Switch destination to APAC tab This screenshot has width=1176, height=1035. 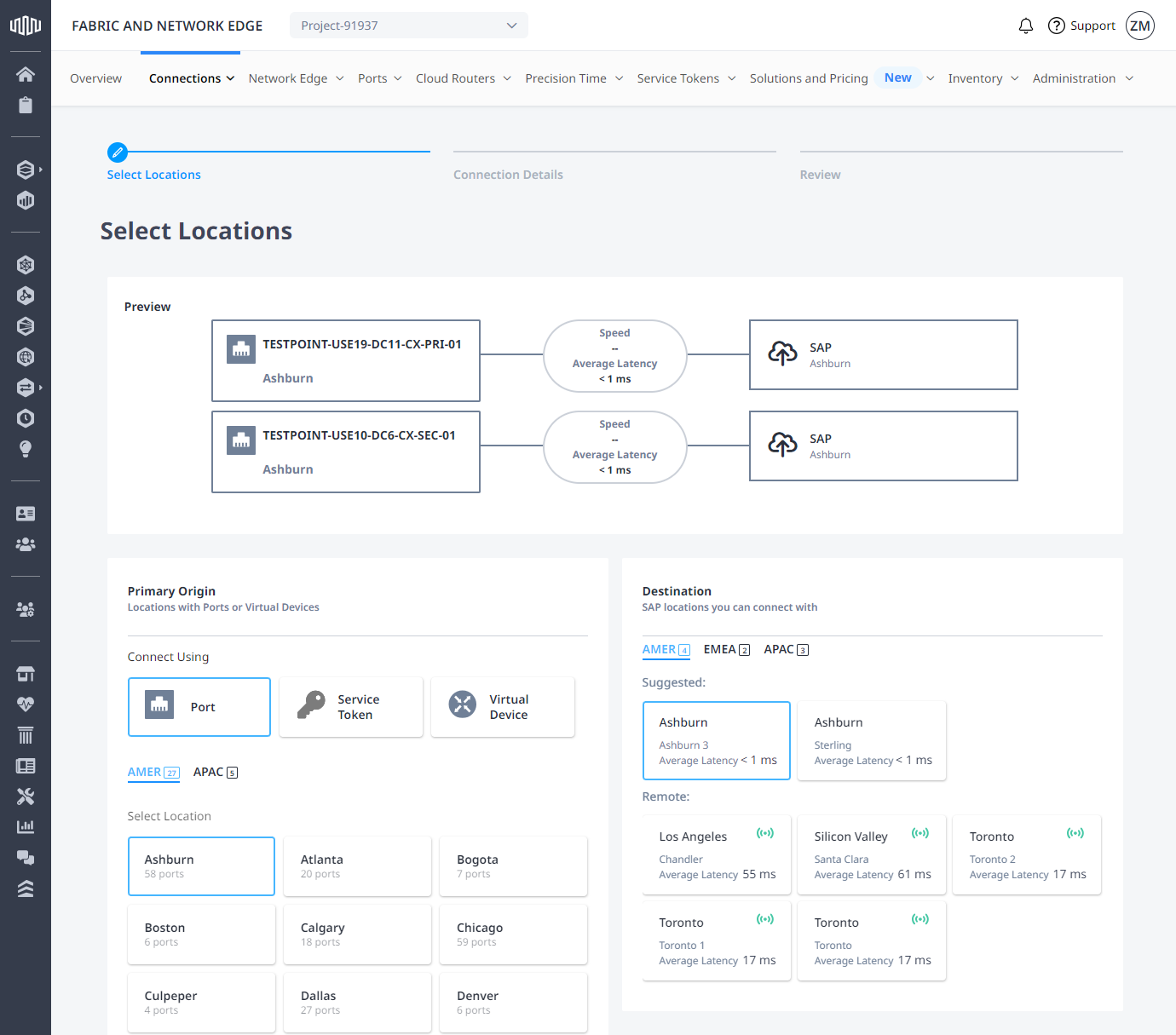point(787,649)
